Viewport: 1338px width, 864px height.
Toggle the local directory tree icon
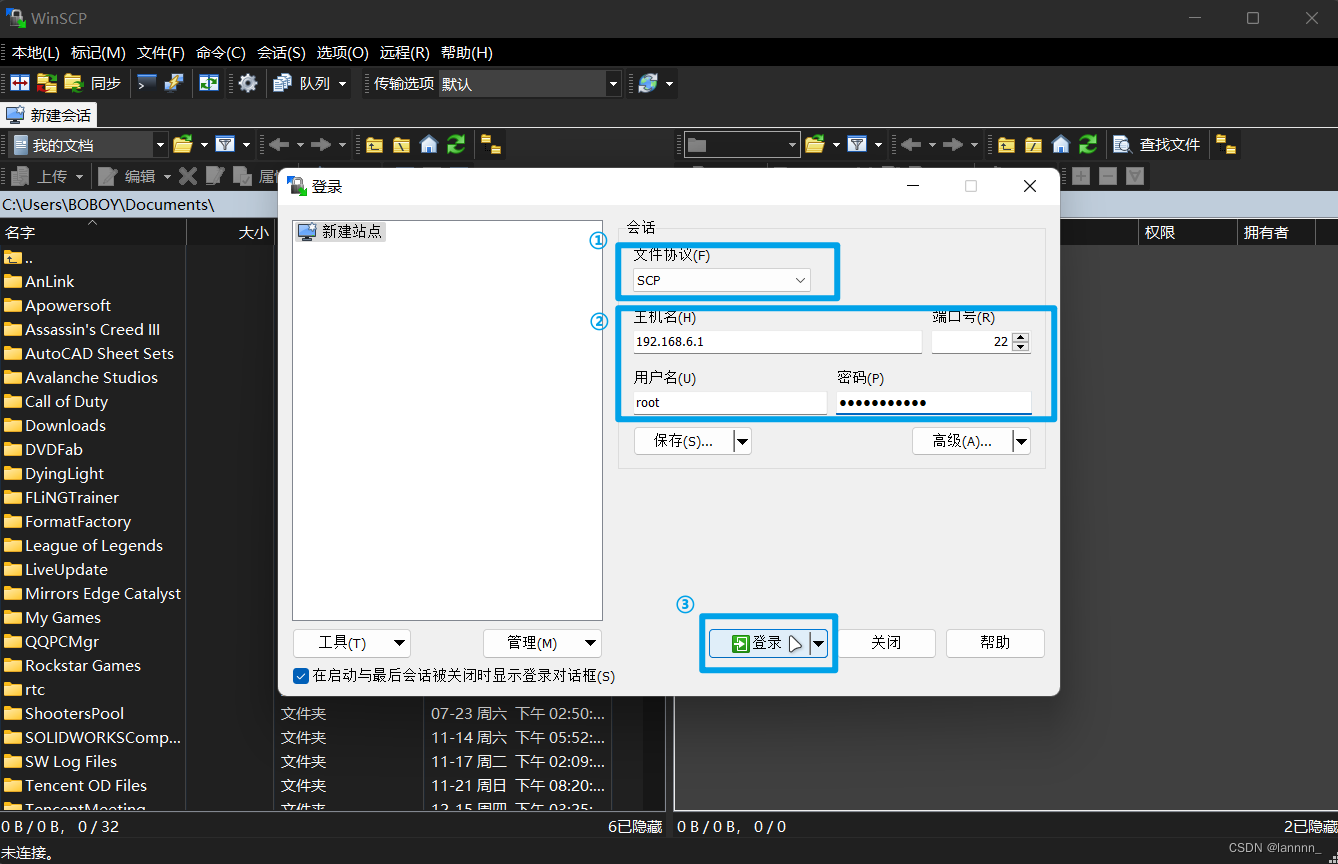[490, 145]
